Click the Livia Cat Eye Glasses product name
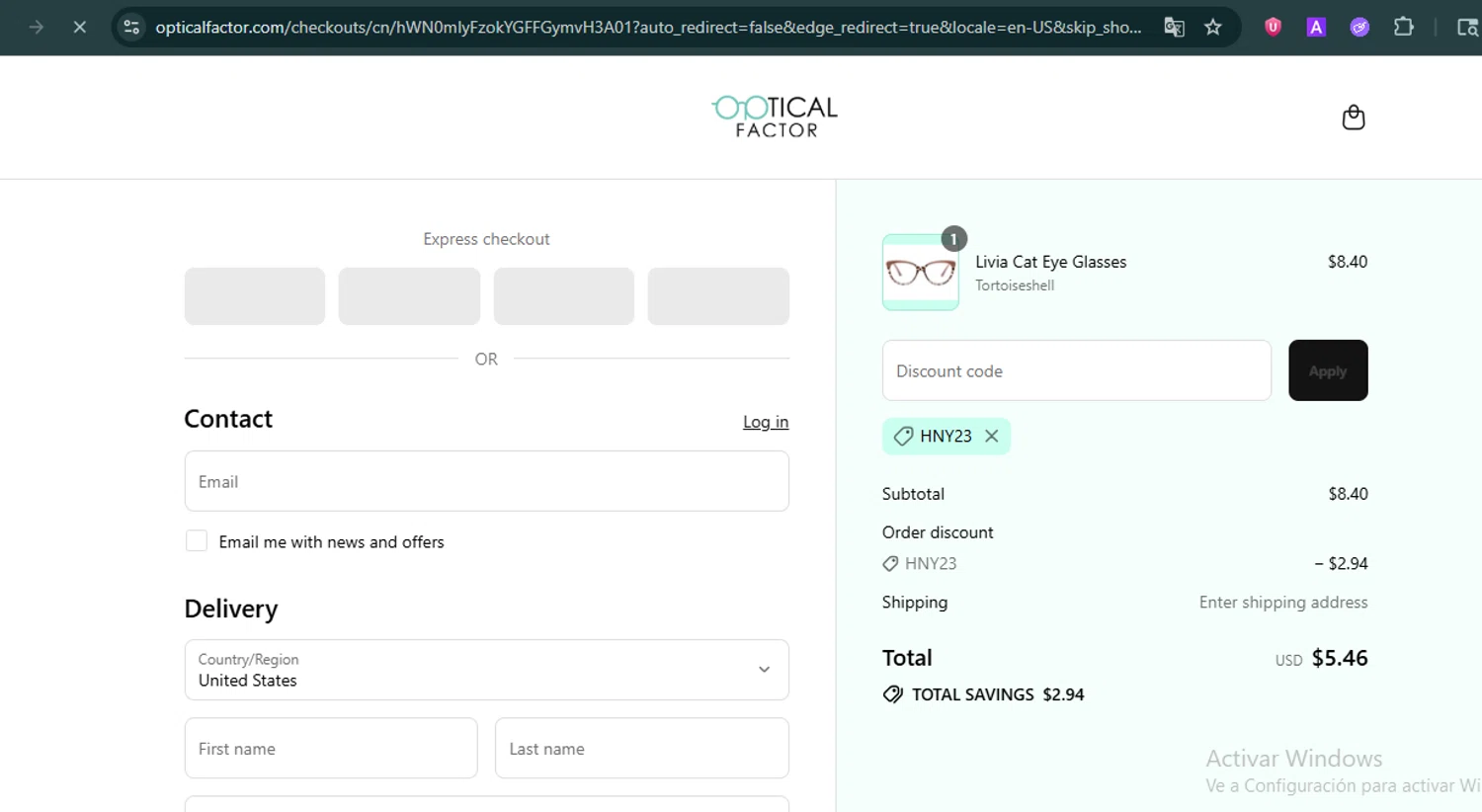 [x=1051, y=262]
